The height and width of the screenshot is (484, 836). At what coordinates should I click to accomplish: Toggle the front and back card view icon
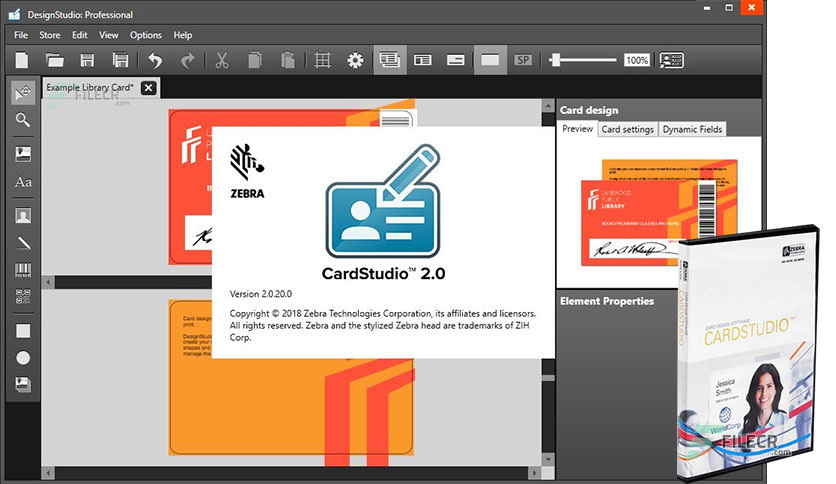[x=390, y=60]
